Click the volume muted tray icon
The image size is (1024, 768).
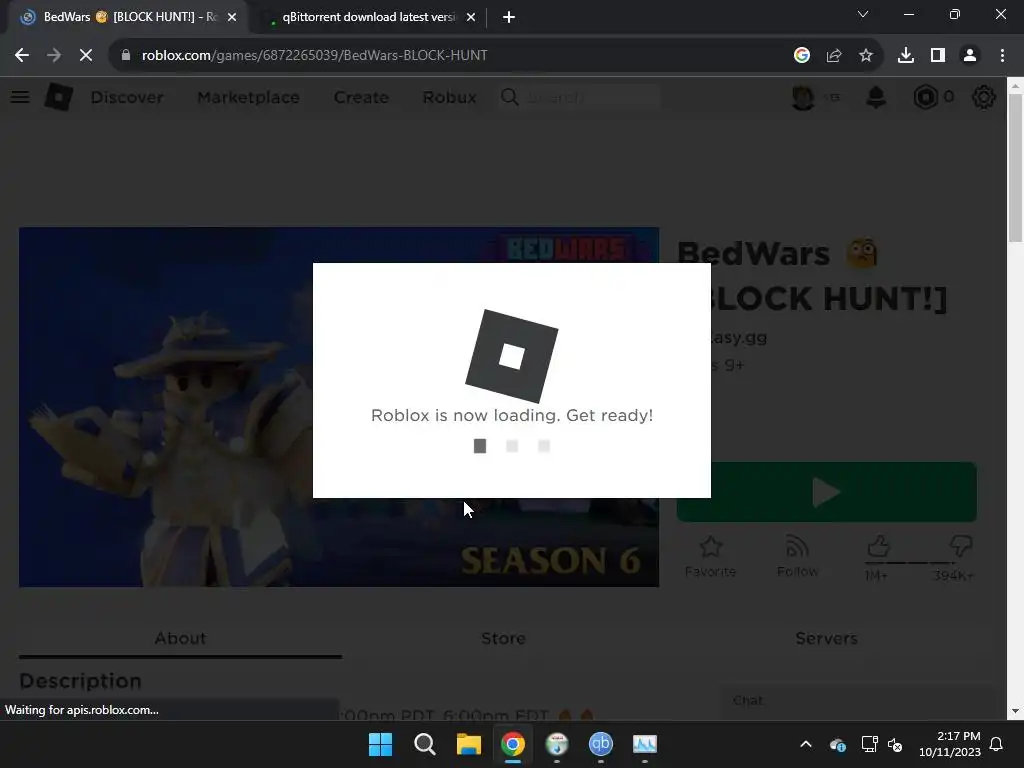[x=895, y=744]
